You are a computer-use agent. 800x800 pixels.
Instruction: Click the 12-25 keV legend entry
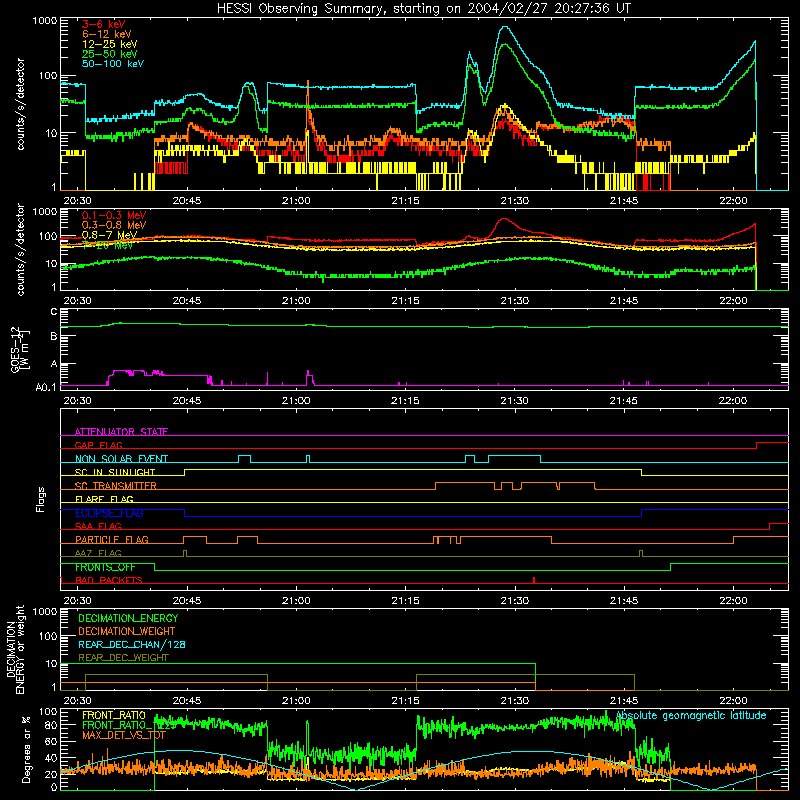pos(110,44)
